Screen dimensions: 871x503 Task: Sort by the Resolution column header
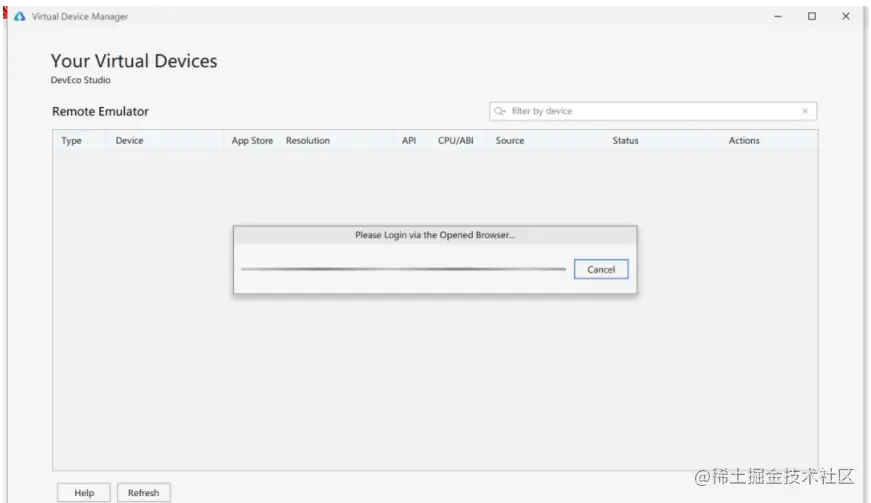308,140
